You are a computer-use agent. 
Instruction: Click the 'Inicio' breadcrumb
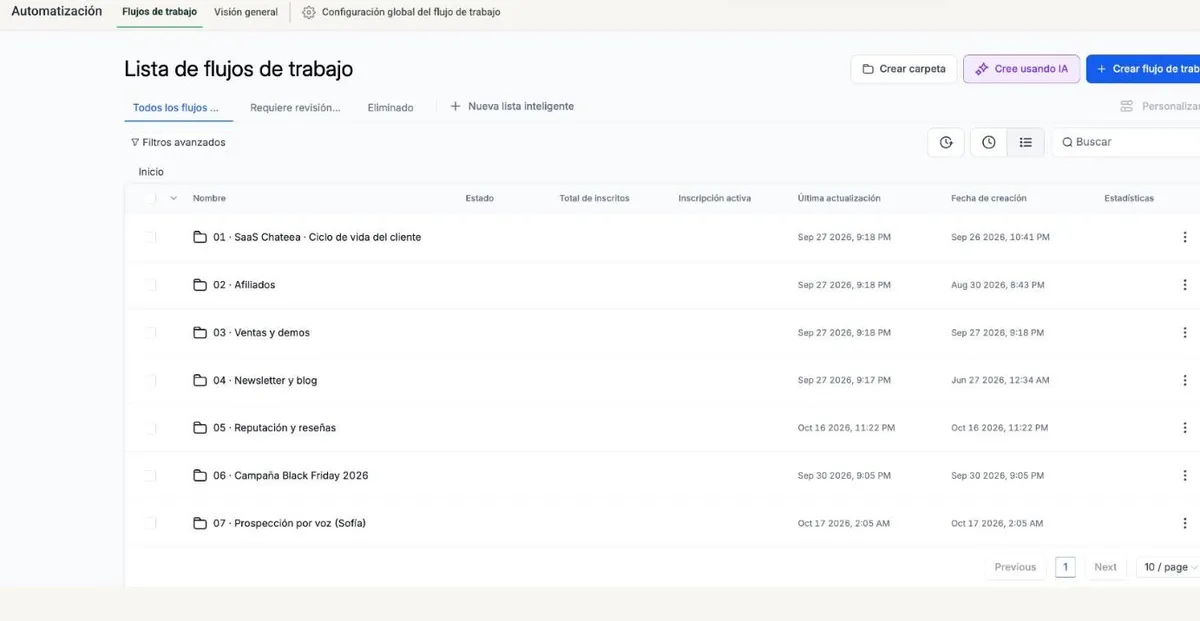(151, 172)
